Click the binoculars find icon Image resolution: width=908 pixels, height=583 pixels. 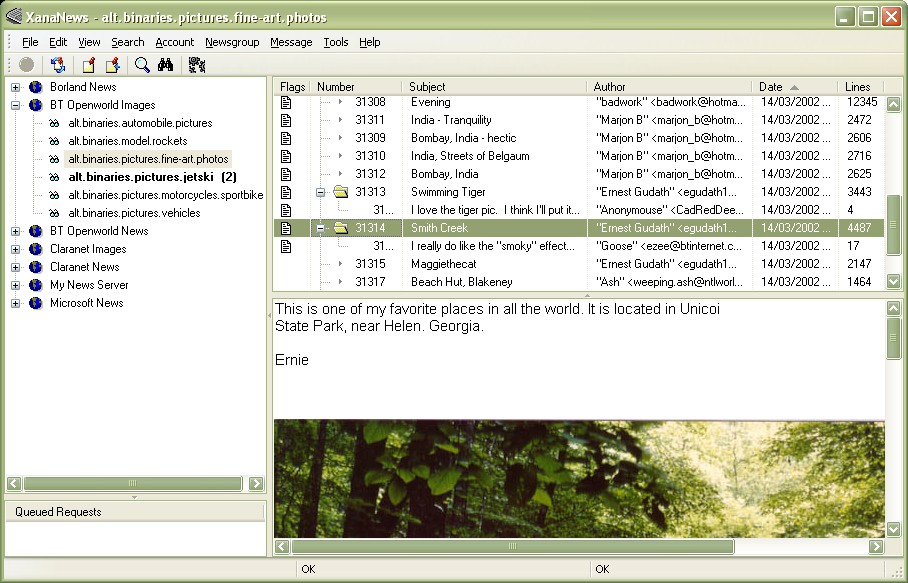[166, 65]
